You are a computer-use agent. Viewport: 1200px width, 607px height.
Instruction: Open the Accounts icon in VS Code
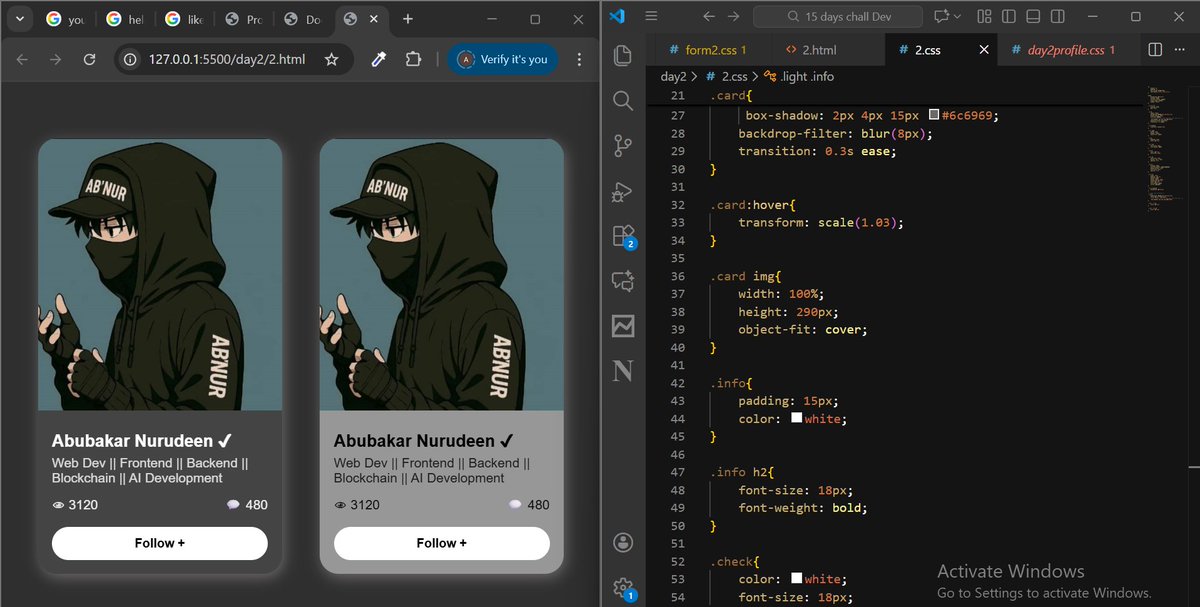pyautogui.click(x=622, y=543)
